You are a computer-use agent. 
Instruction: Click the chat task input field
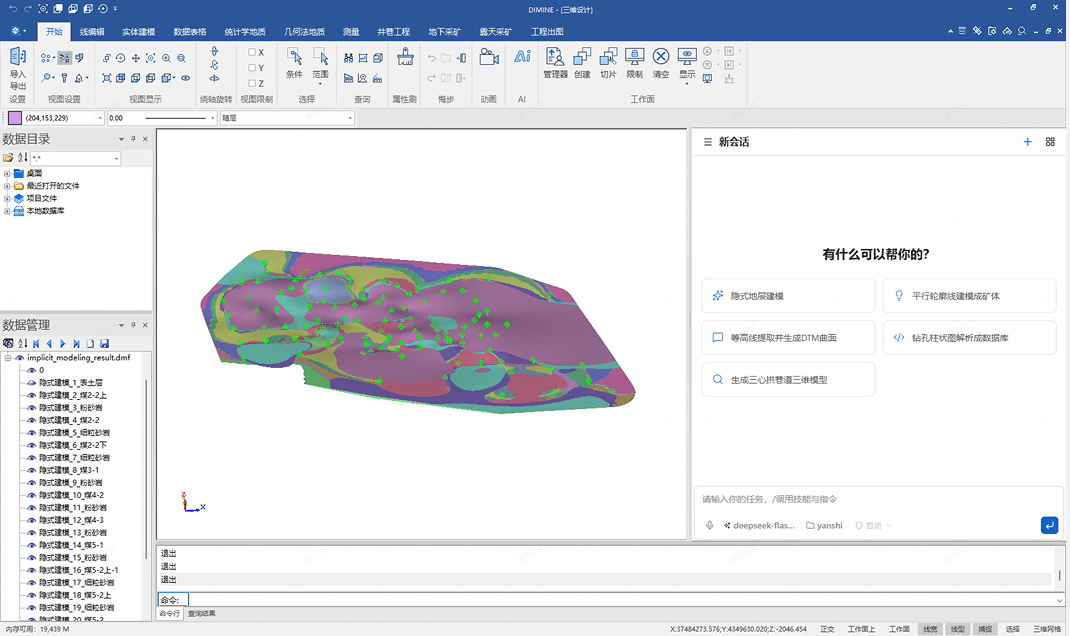[878, 499]
